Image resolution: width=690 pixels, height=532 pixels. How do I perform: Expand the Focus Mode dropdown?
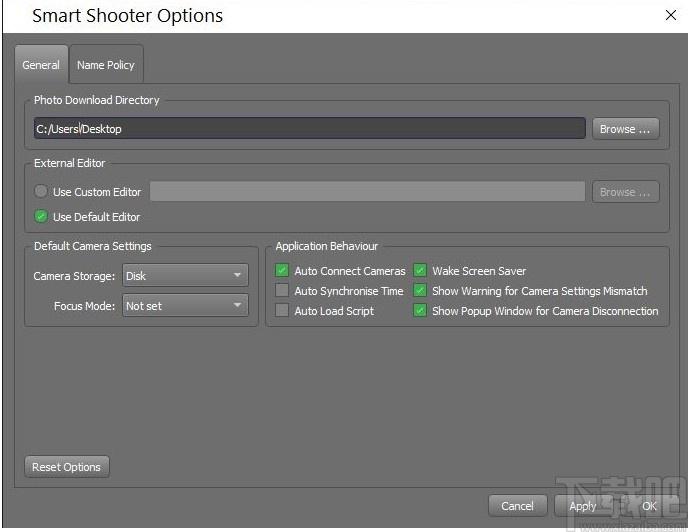click(185, 306)
